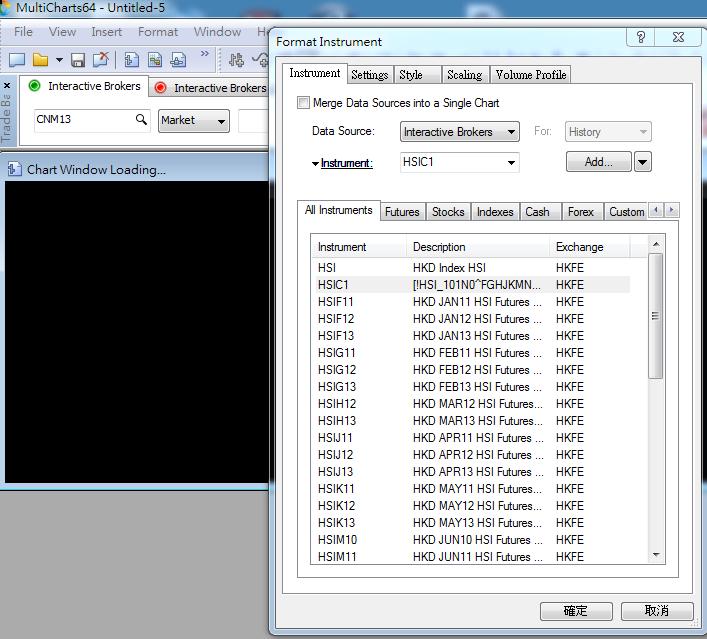
Task: Click the 取消 (Cancel) button
Action: [656, 611]
